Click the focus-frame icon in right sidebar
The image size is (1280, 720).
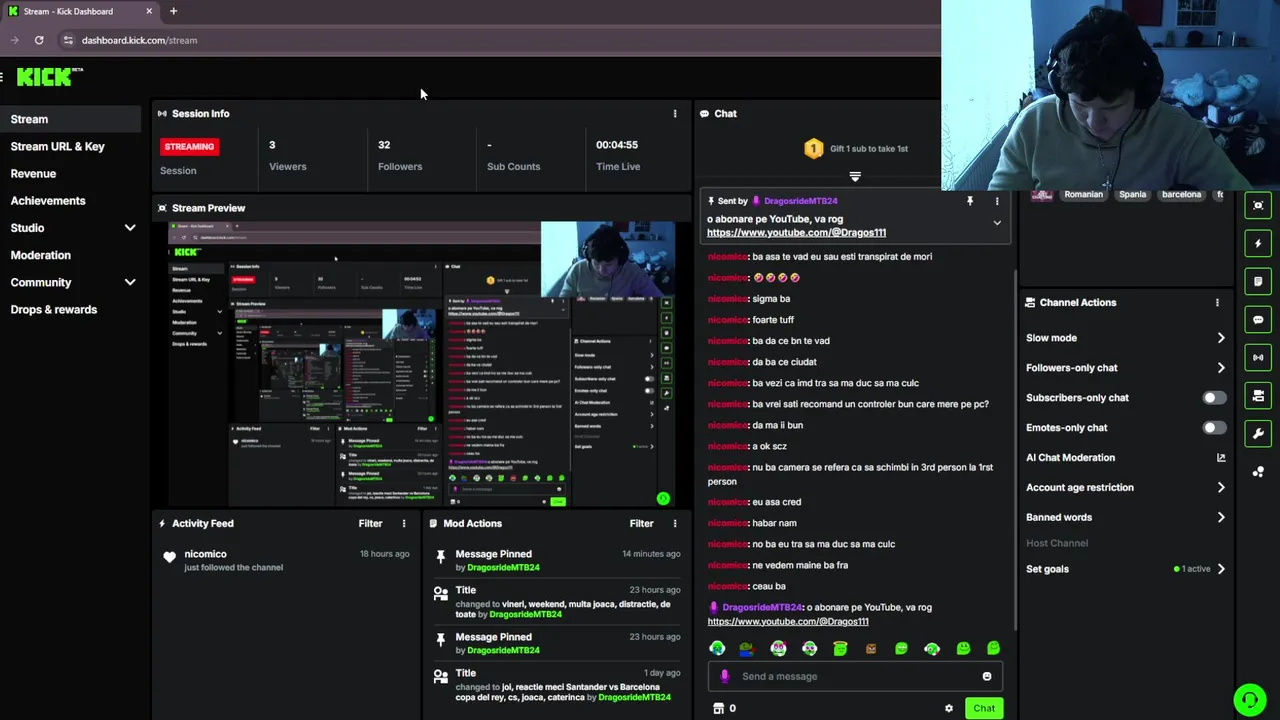1258,205
